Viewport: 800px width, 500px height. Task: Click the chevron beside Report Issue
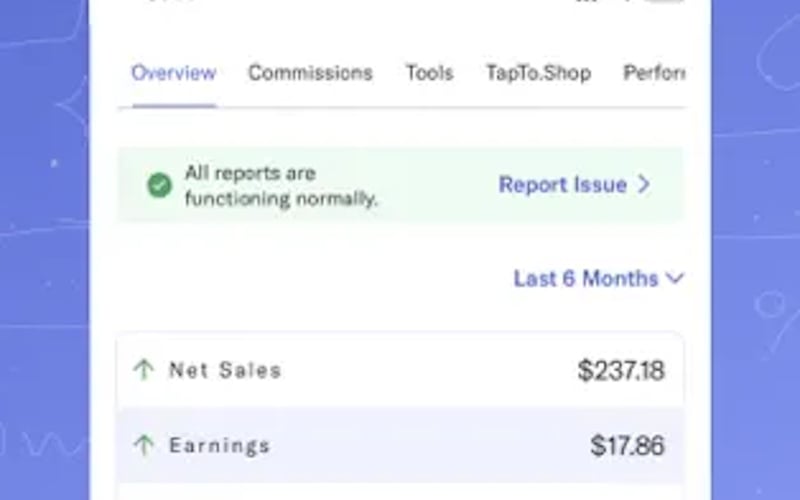644,185
